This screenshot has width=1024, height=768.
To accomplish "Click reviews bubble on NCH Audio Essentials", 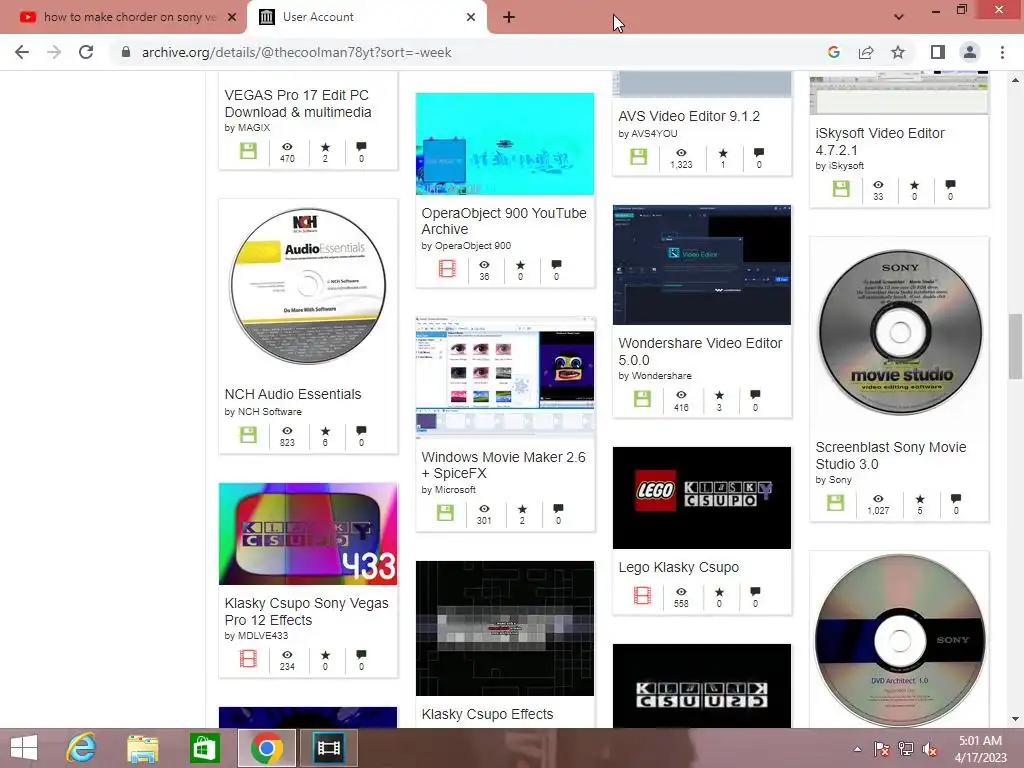I will pyautogui.click(x=361, y=431).
